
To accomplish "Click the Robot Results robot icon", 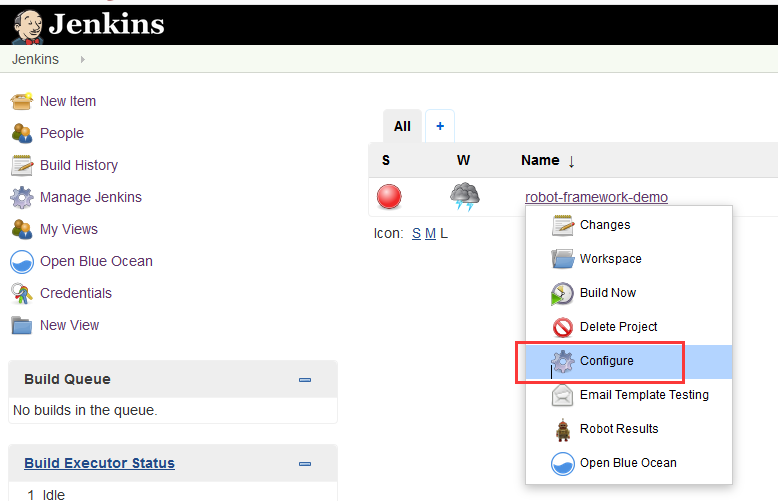I will (x=563, y=430).
